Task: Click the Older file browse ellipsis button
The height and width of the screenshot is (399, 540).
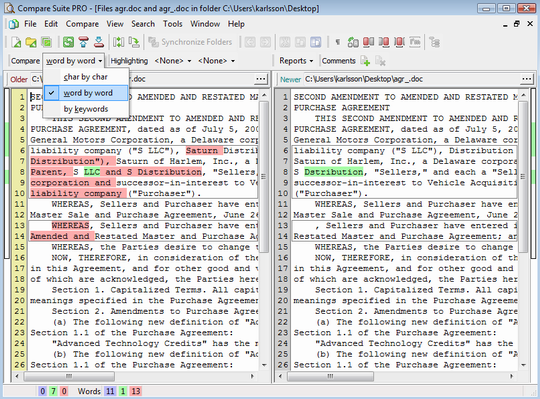Action: (261, 79)
